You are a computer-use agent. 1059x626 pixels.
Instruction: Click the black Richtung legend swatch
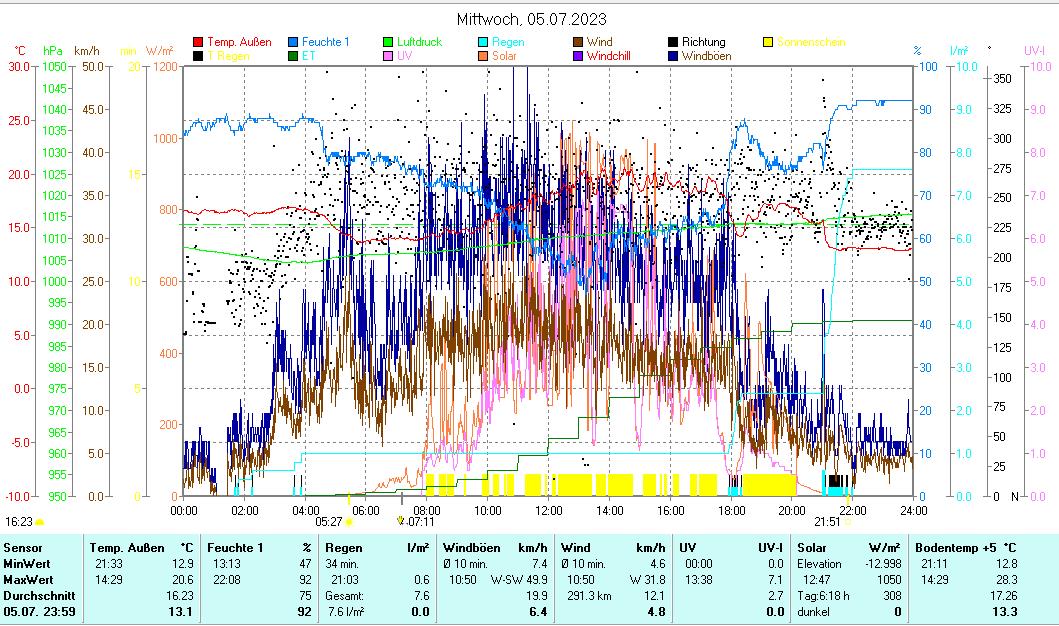click(674, 43)
